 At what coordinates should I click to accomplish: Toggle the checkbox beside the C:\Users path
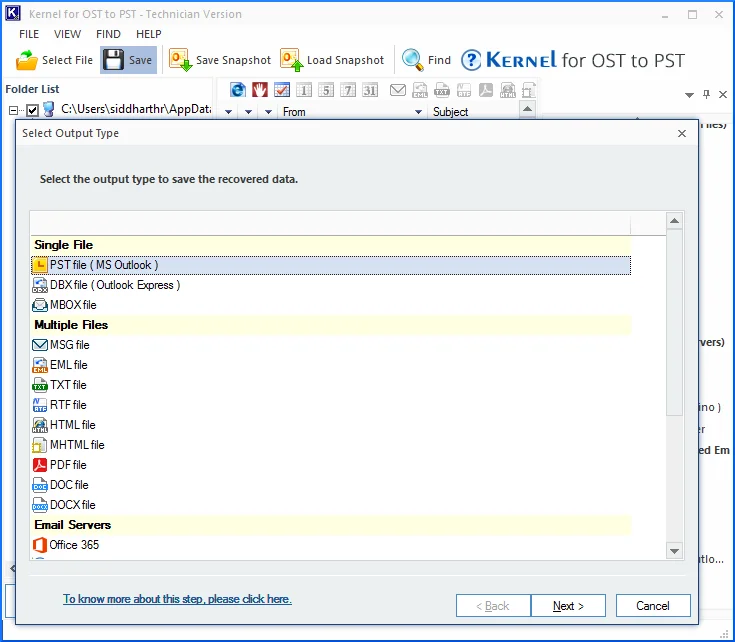point(32,110)
